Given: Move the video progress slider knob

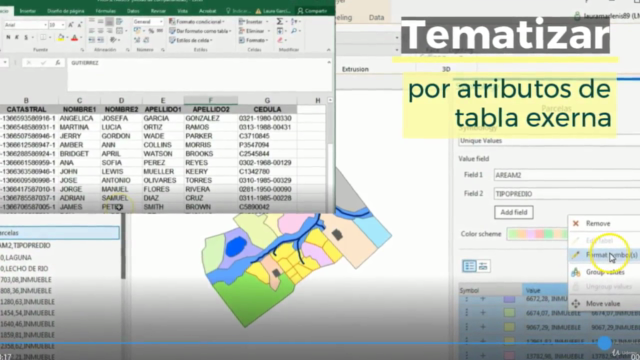Looking at the screenshot, I should [x=604, y=343].
